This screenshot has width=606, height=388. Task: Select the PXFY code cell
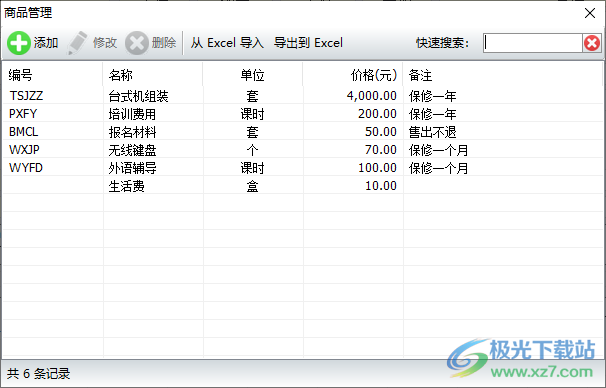tap(23, 114)
